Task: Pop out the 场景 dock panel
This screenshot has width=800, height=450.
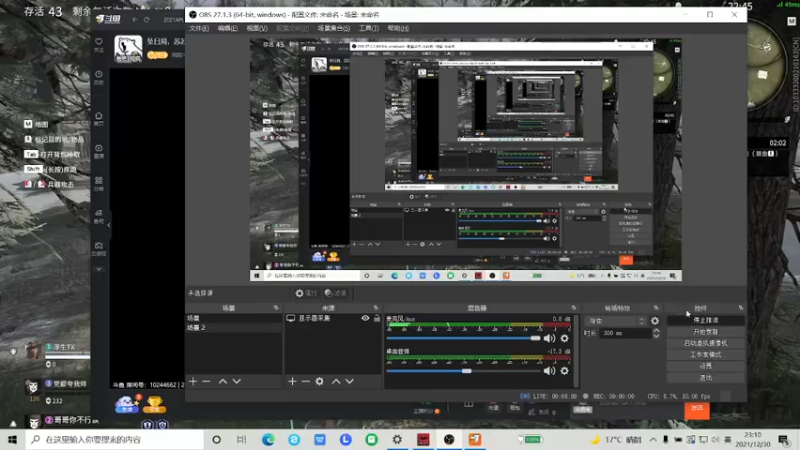Action: pyautogui.click(x=276, y=308)
